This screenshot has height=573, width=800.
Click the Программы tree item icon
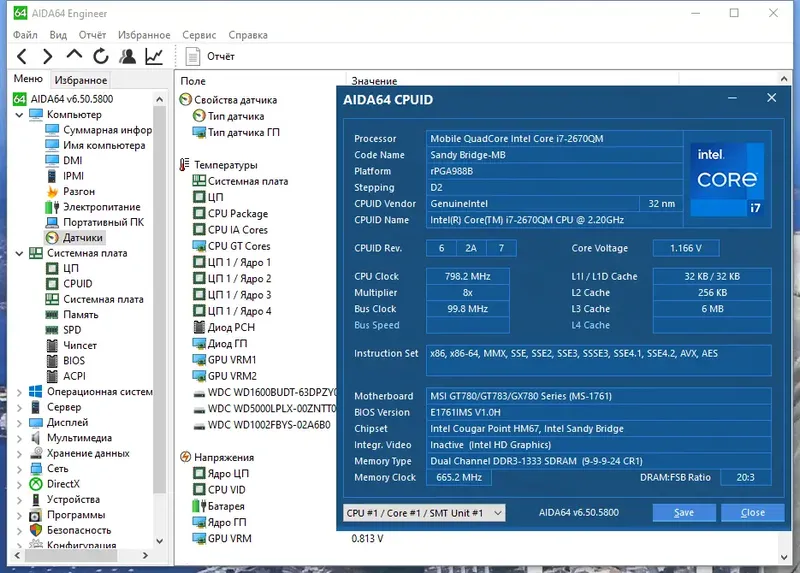click(36, 515)
